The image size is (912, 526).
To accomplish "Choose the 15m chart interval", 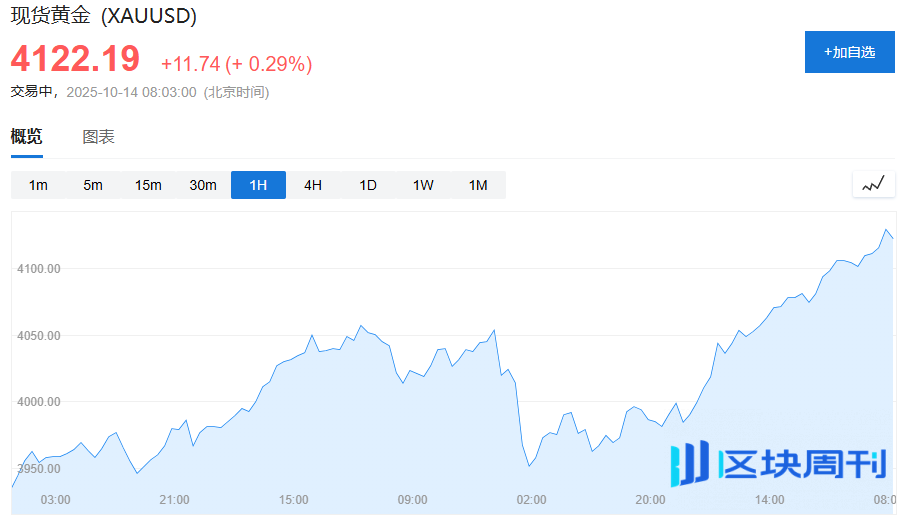I will [x=148, y=185].
